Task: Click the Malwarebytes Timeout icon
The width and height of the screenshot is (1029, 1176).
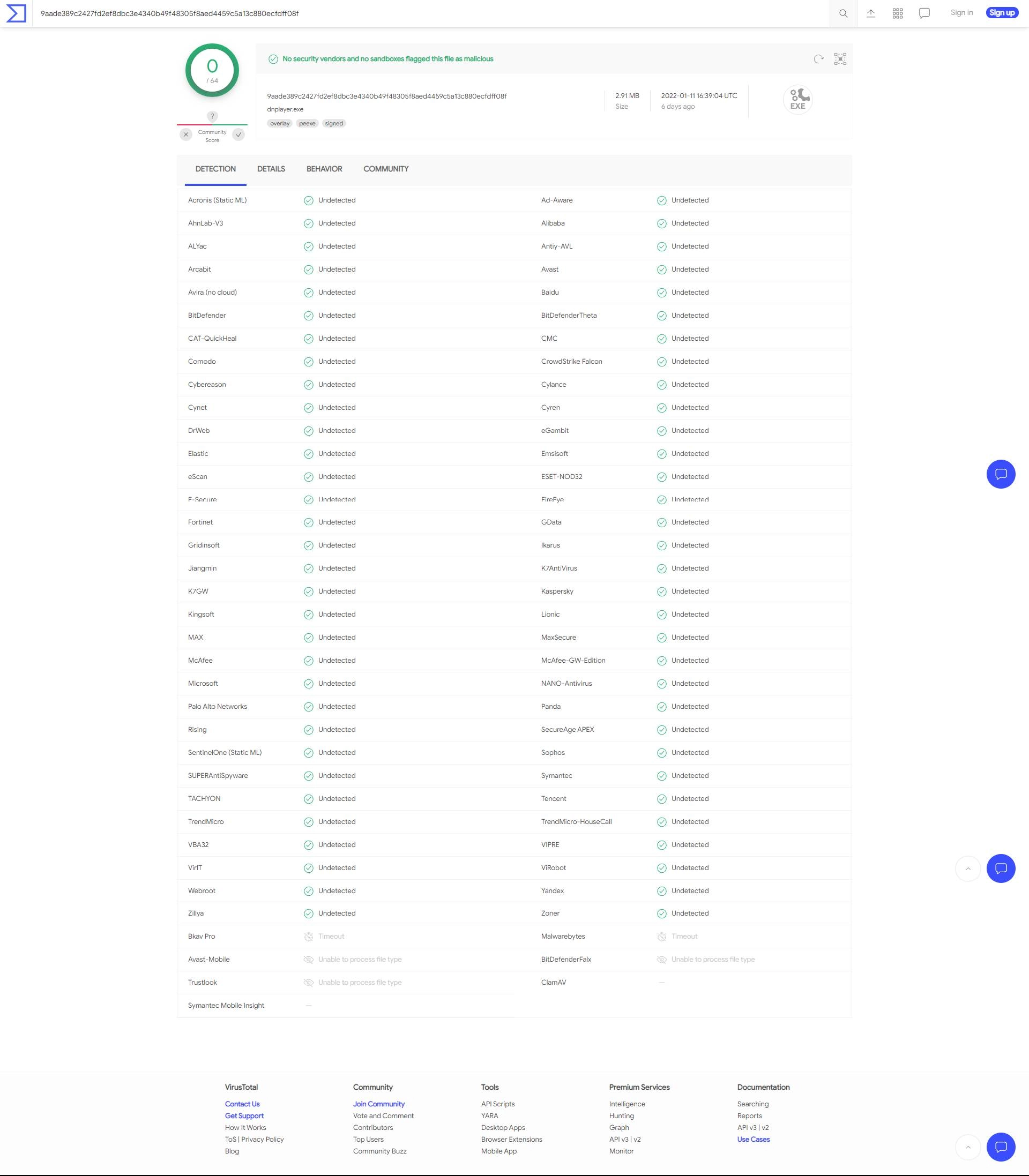Action: (x=661, y=936)
